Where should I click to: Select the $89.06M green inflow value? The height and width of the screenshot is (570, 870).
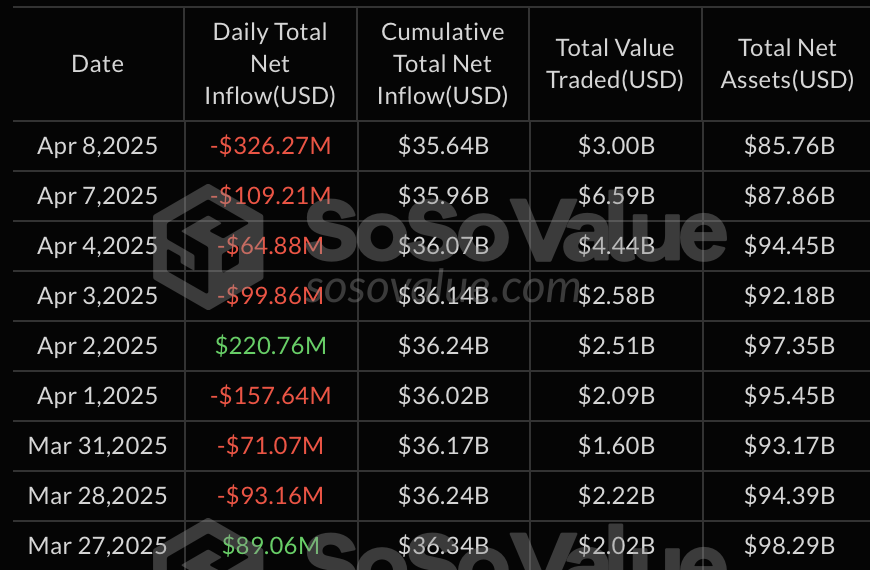click(x=270, y=546)
